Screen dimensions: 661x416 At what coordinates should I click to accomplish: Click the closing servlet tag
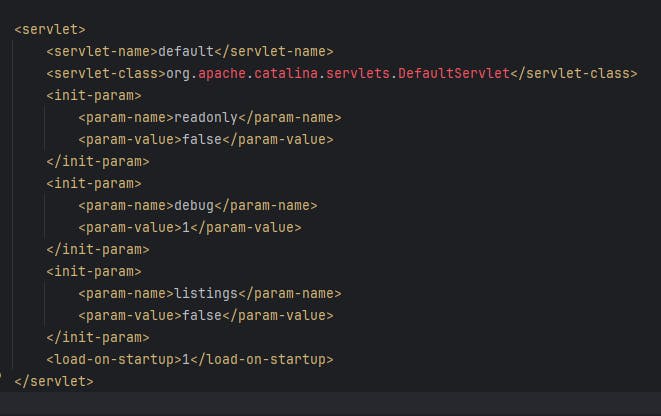[x=54, y=381]
